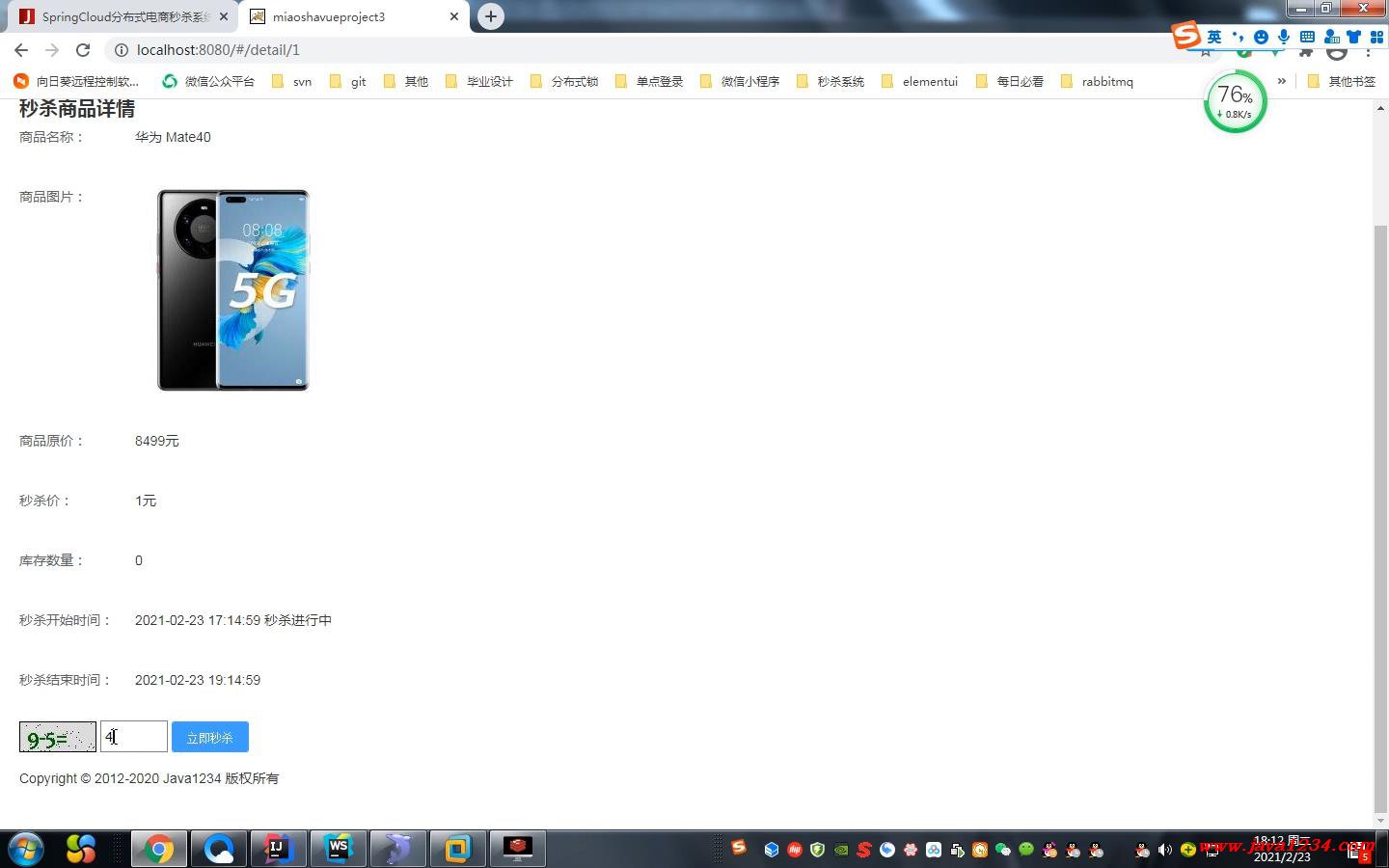Select the 华为 Mate40 product name text

tap(173, 137)
